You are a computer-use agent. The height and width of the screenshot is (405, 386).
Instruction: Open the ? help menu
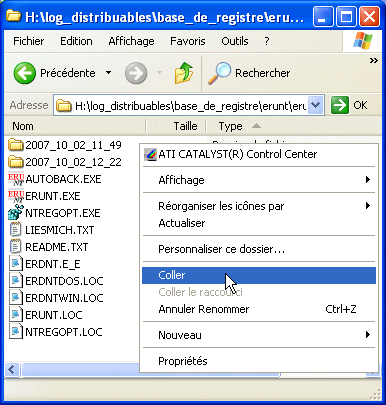click(x=267, y=41)
